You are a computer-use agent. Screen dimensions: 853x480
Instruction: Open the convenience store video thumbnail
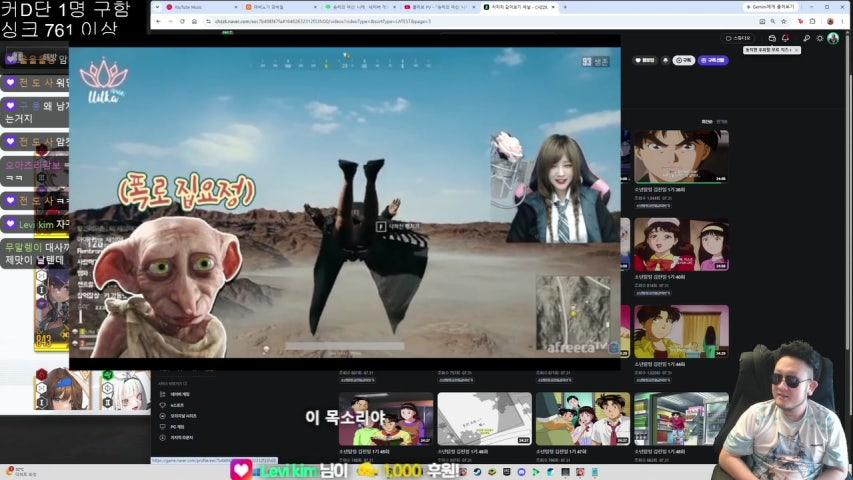point(681,419)
